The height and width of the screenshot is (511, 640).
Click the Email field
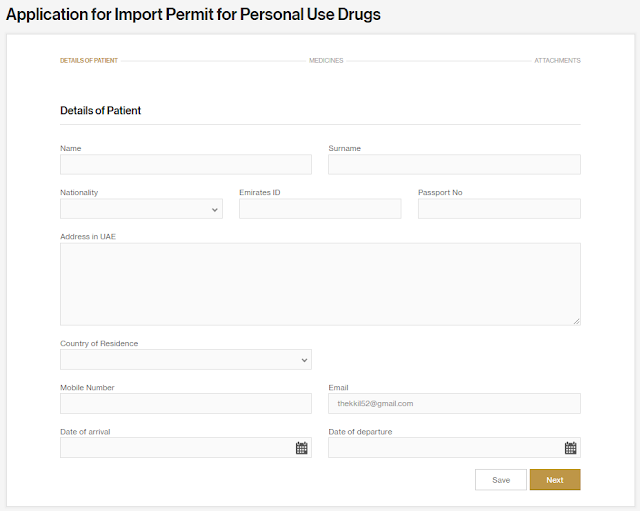click(454, 403)
